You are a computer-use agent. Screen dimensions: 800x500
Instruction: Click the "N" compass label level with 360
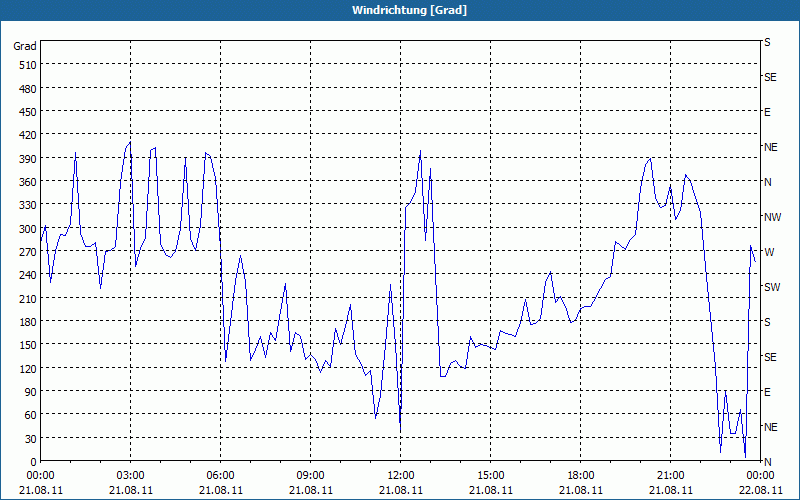click(x=768, y=182)
